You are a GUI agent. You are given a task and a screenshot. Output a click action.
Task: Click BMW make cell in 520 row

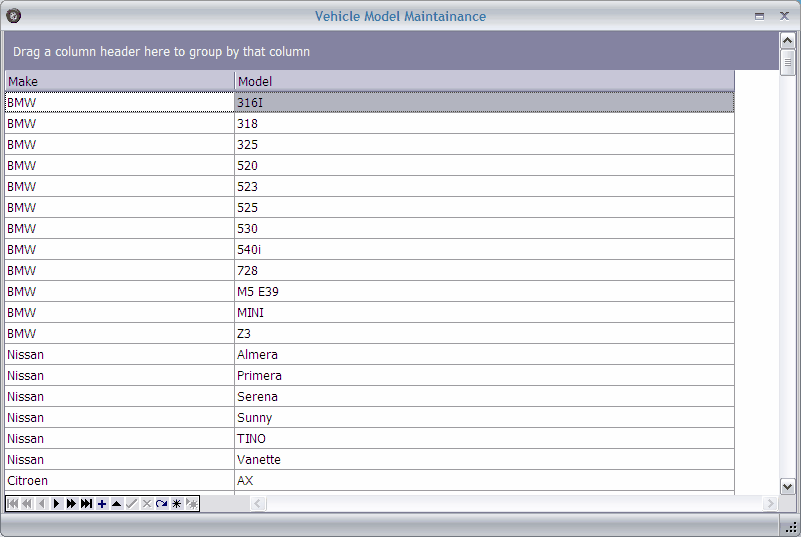(x=120, y=166)
